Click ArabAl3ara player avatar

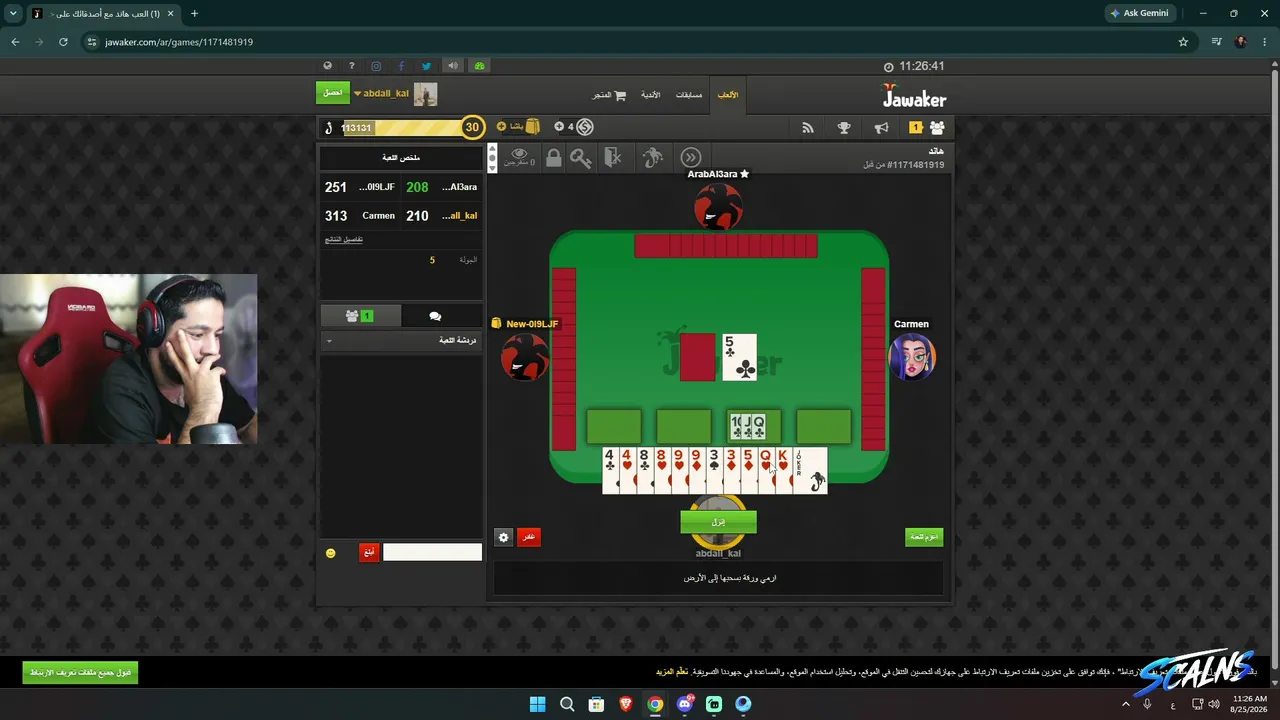click(718, 207)
